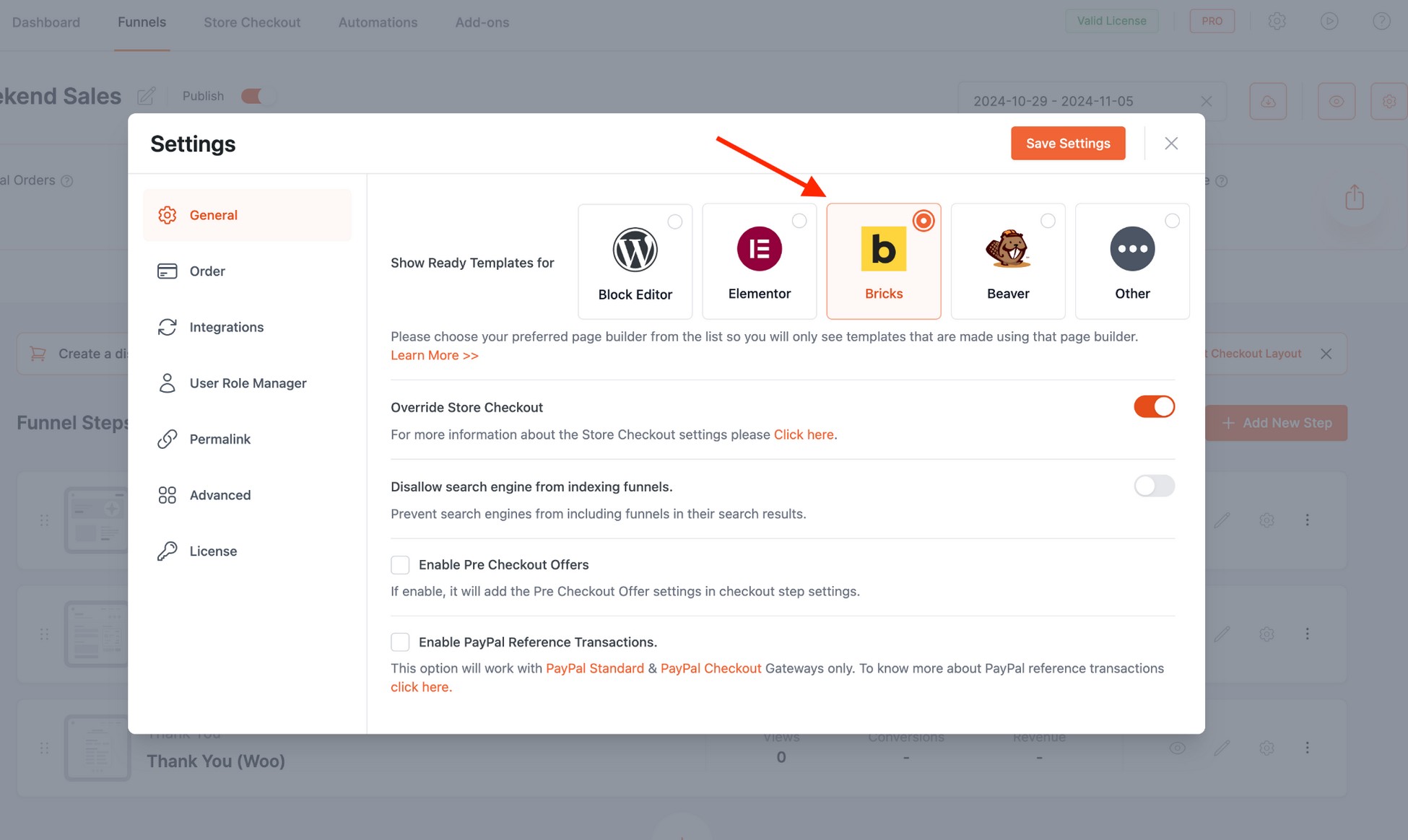Viewport: 1408px width, 840px height.
Task: Enable Pre Checkout Offers checkbox
Action: click(x=400, y=564)
